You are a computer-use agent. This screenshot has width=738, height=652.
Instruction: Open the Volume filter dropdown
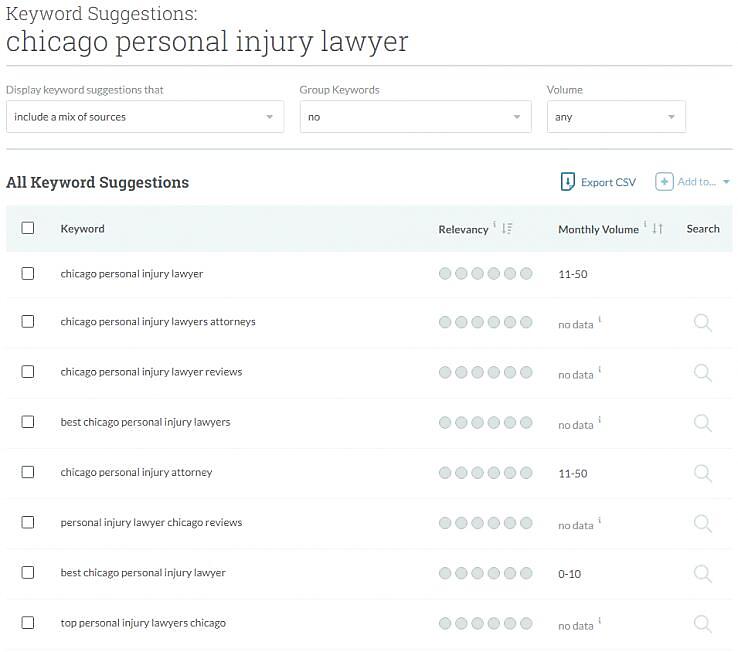click(616, 117)
